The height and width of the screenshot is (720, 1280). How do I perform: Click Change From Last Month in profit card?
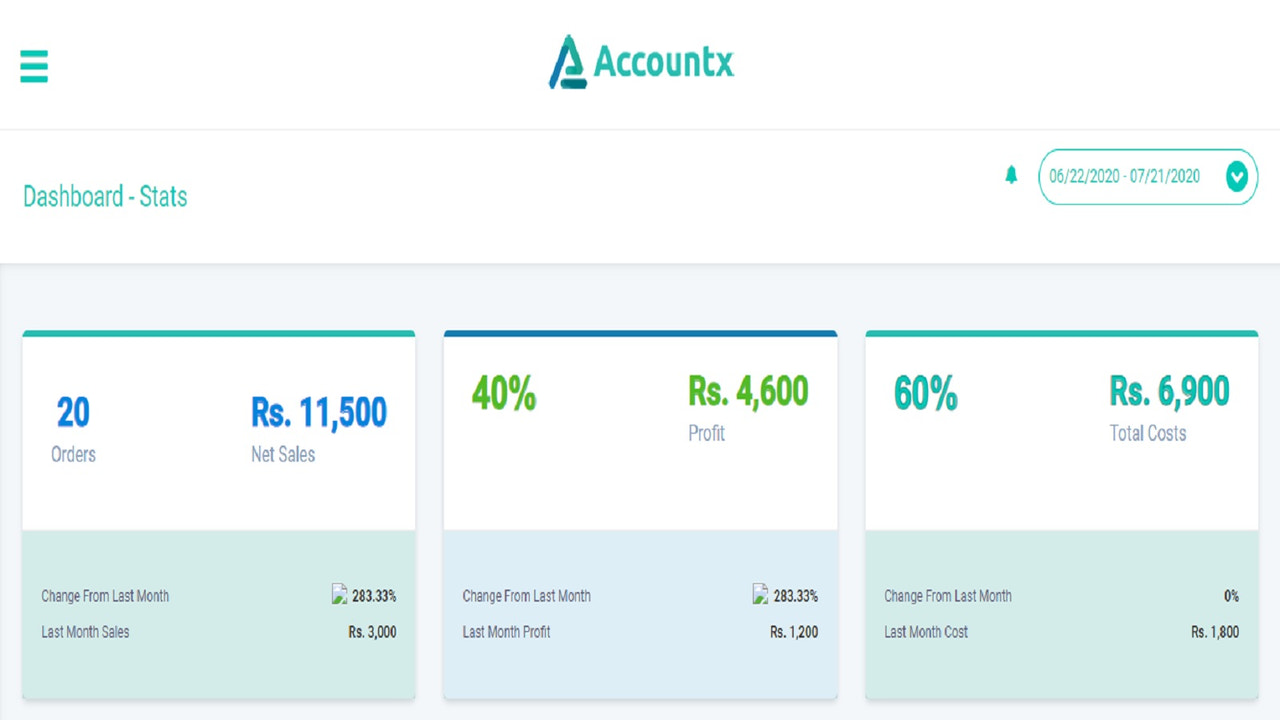pyautogui.click(x=526, y=596)
